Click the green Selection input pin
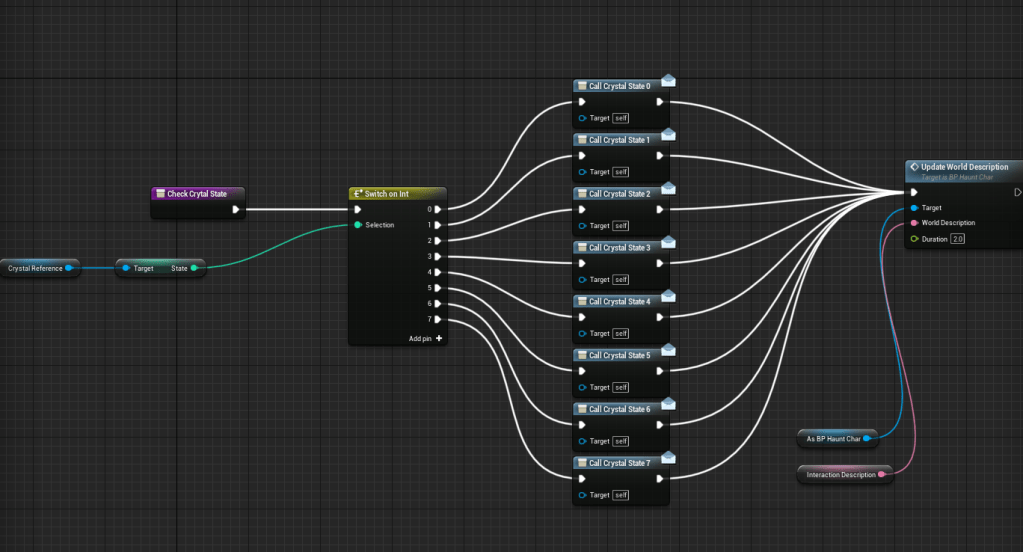This screenshot has width=1023, height=552. [357, 225]
